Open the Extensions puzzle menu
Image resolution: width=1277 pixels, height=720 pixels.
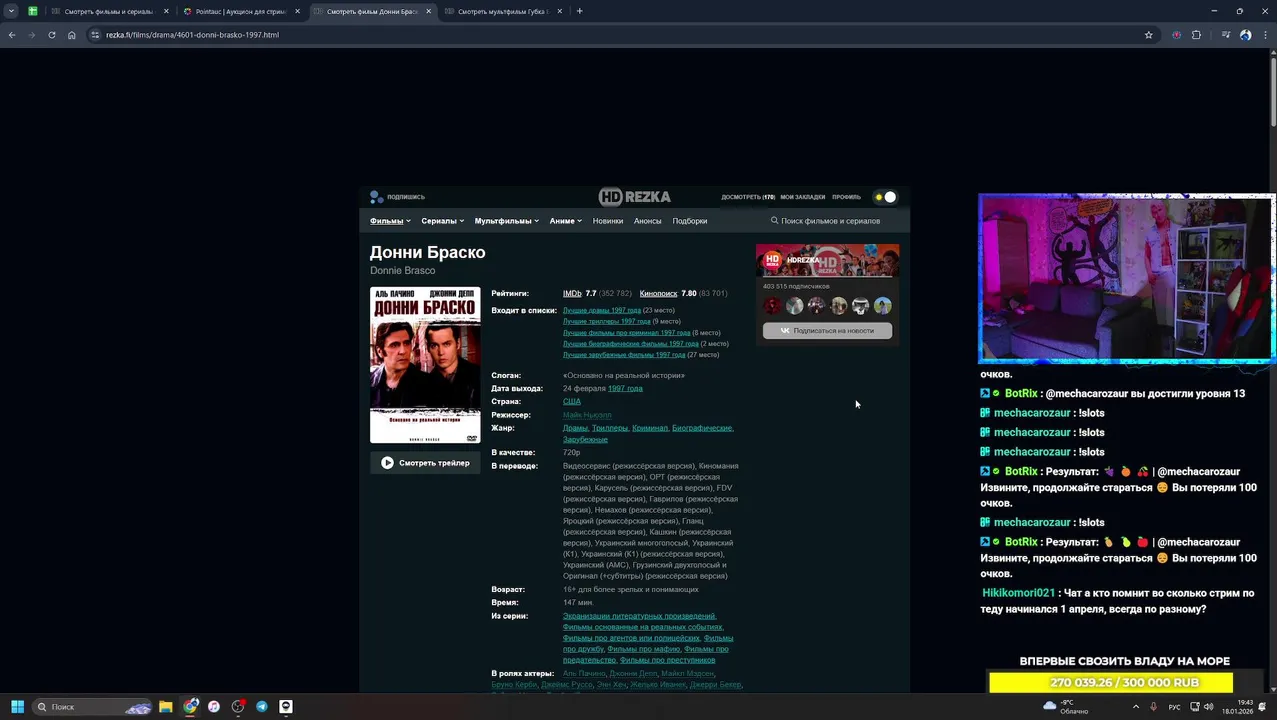pos(1196,35)
